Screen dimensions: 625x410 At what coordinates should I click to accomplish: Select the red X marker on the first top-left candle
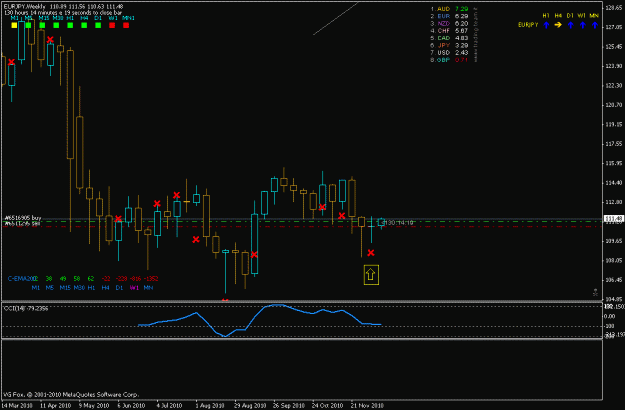click(x=12, y=62)
